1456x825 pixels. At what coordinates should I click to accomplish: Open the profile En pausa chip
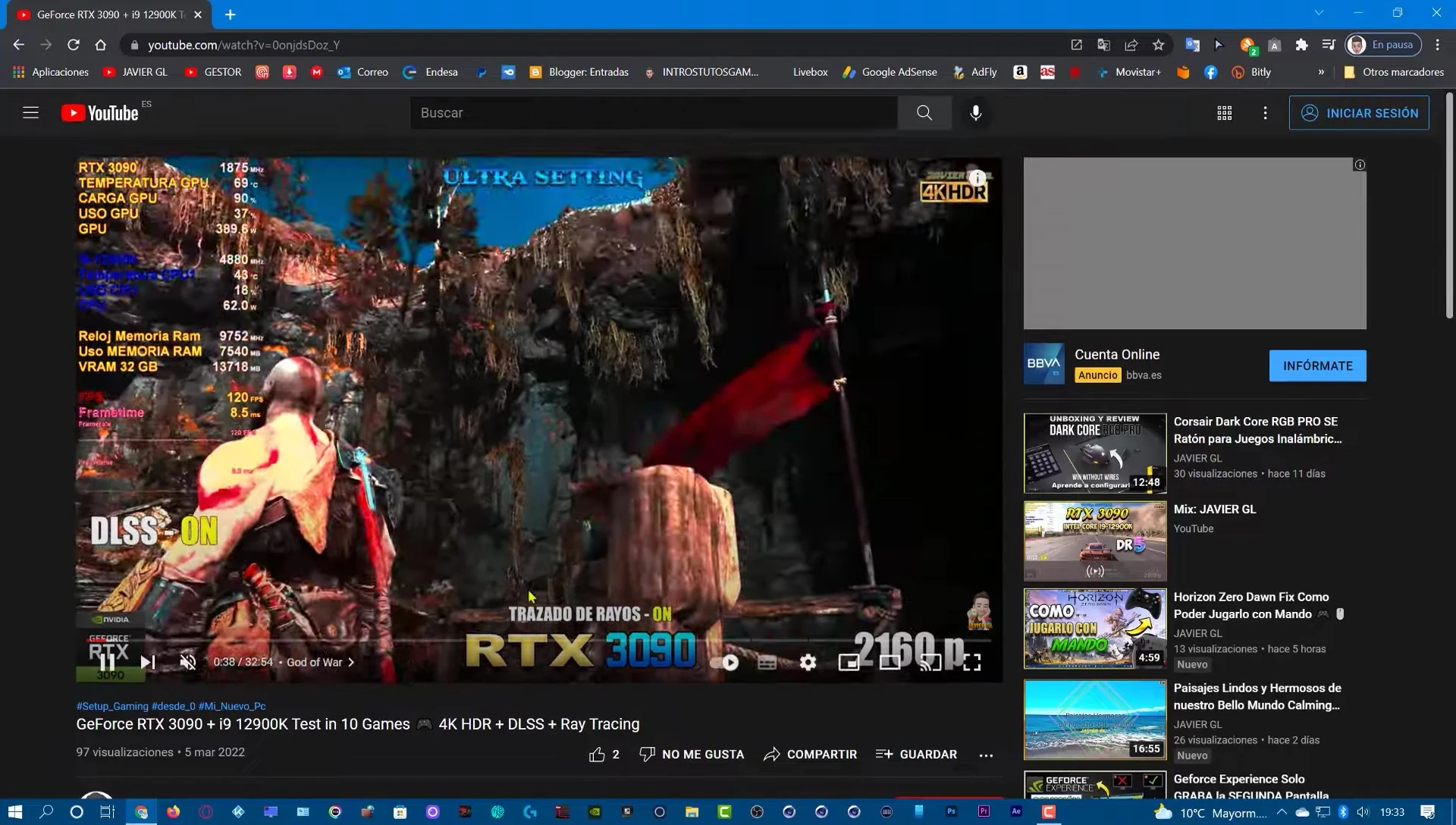point(1383,45)
